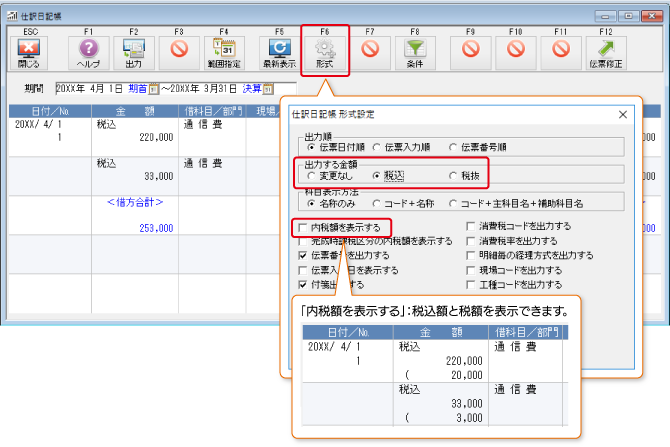Toggle 現場コードを出力する checkbox

(470, 270)
